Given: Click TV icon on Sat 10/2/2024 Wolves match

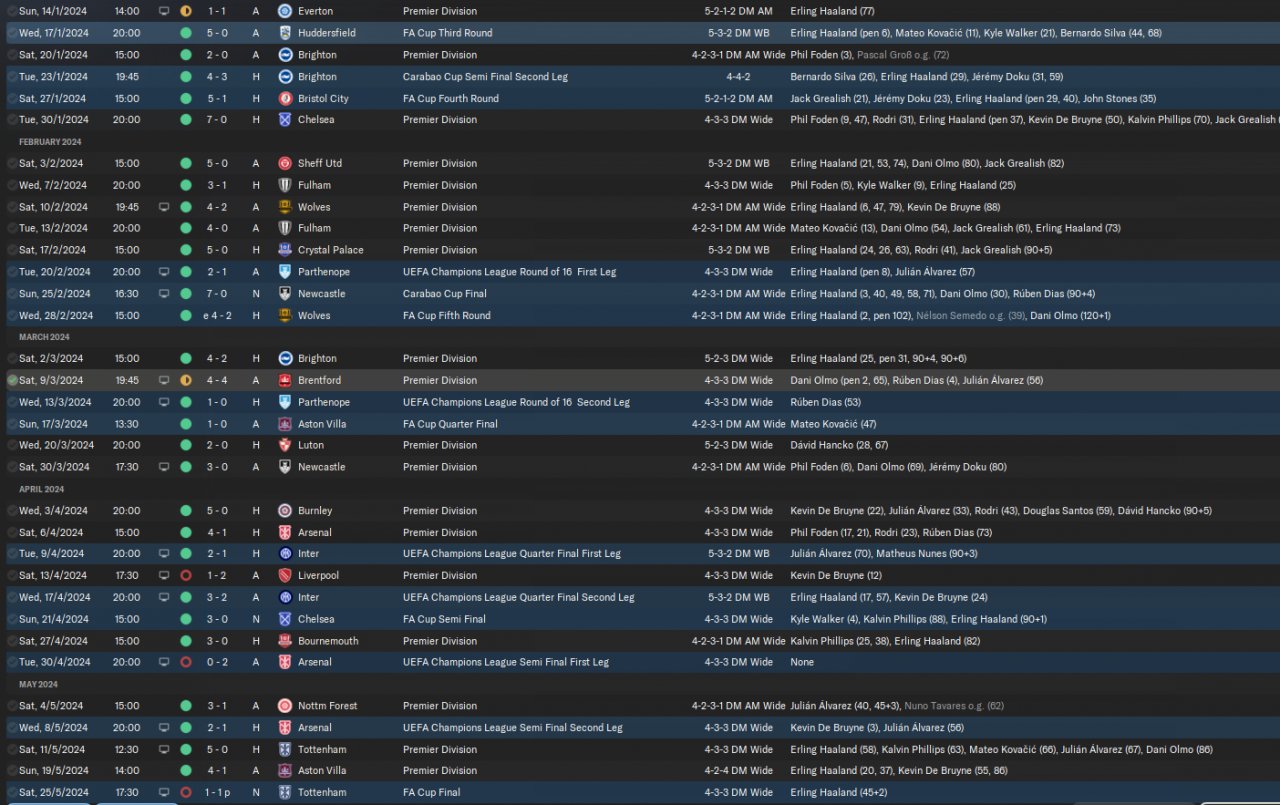Looking at the screenshot, I should [164, 207].
